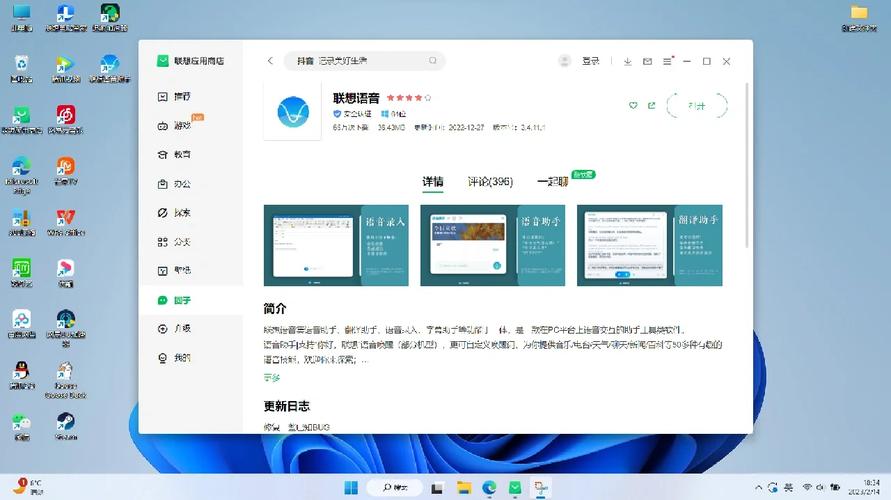Select the green iQiyi desktop shortcut
Image resolution: width=891 pixels, height=500 pixels.
(22, 273)
